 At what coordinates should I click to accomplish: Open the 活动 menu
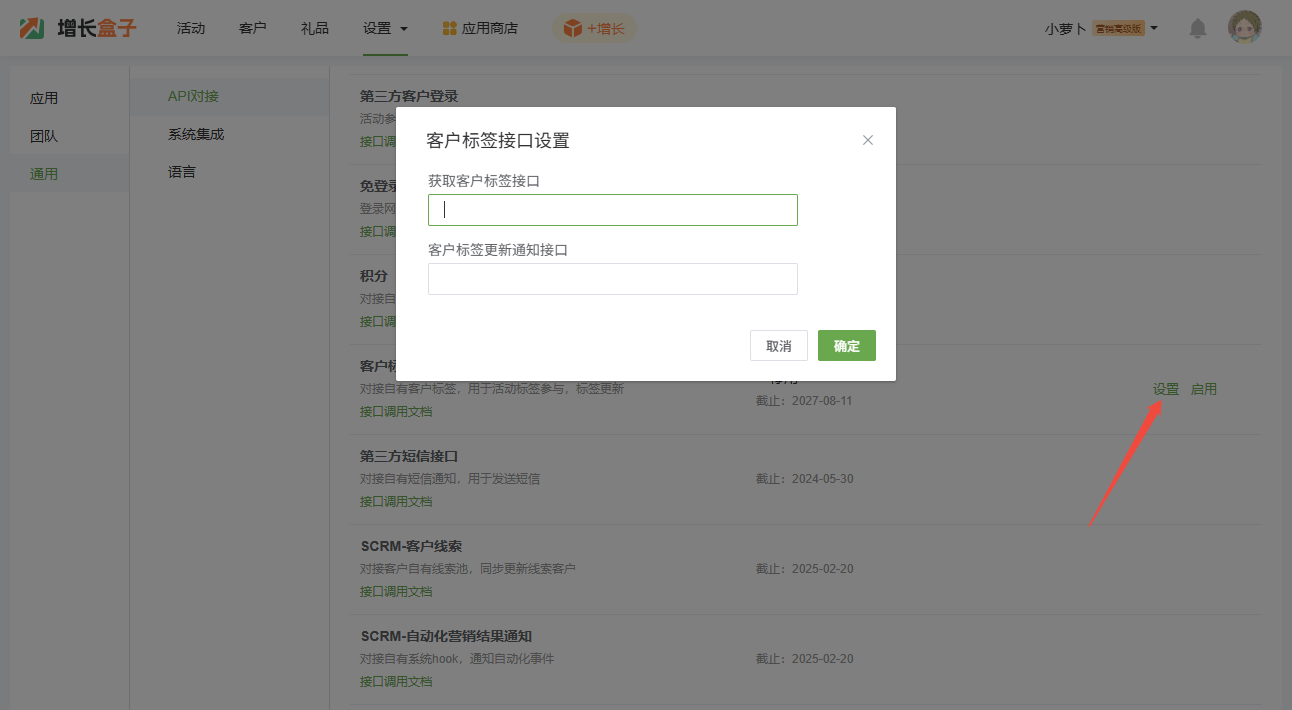coord(191,28)
